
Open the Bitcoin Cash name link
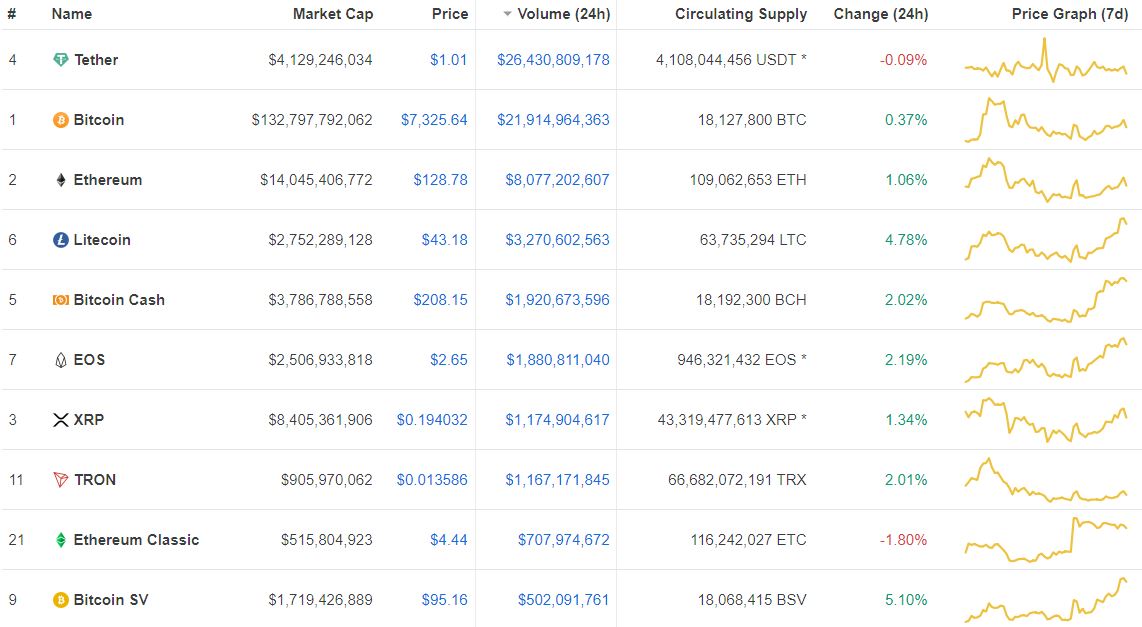(x=119, y=300)
